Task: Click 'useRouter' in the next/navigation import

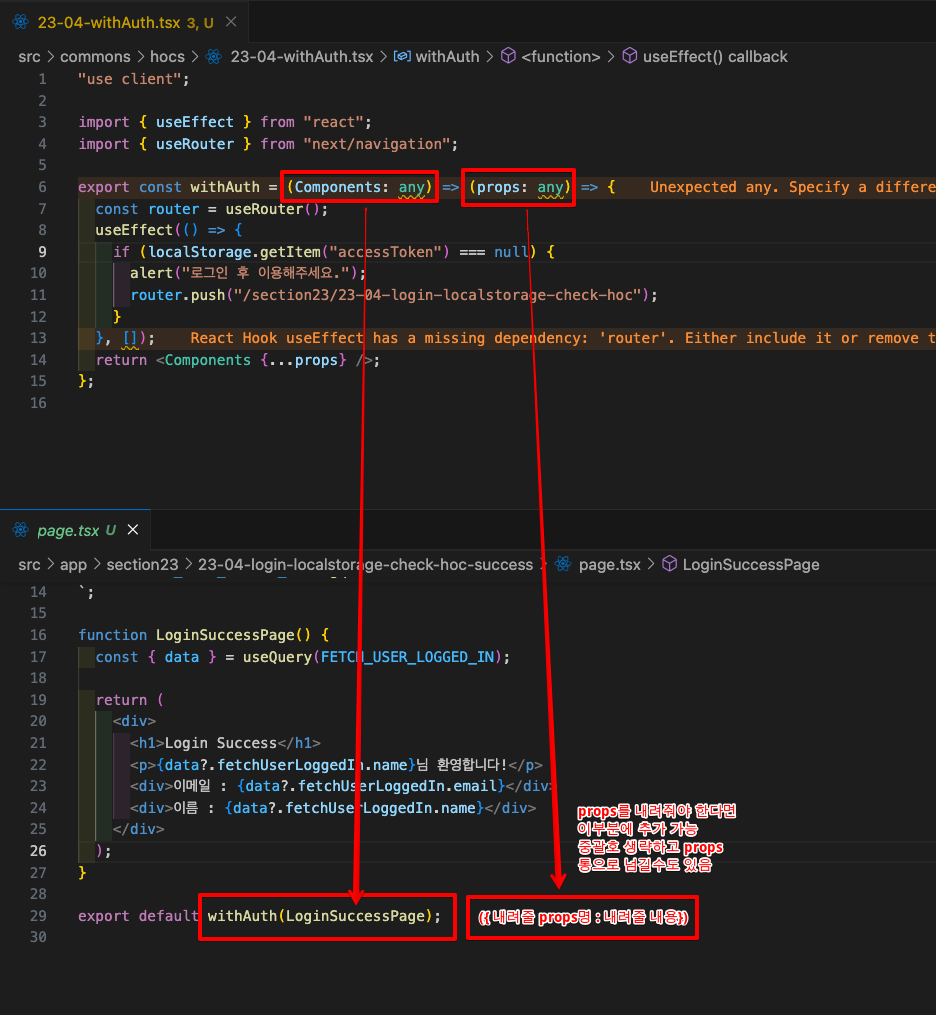Action: coord(194,144)
